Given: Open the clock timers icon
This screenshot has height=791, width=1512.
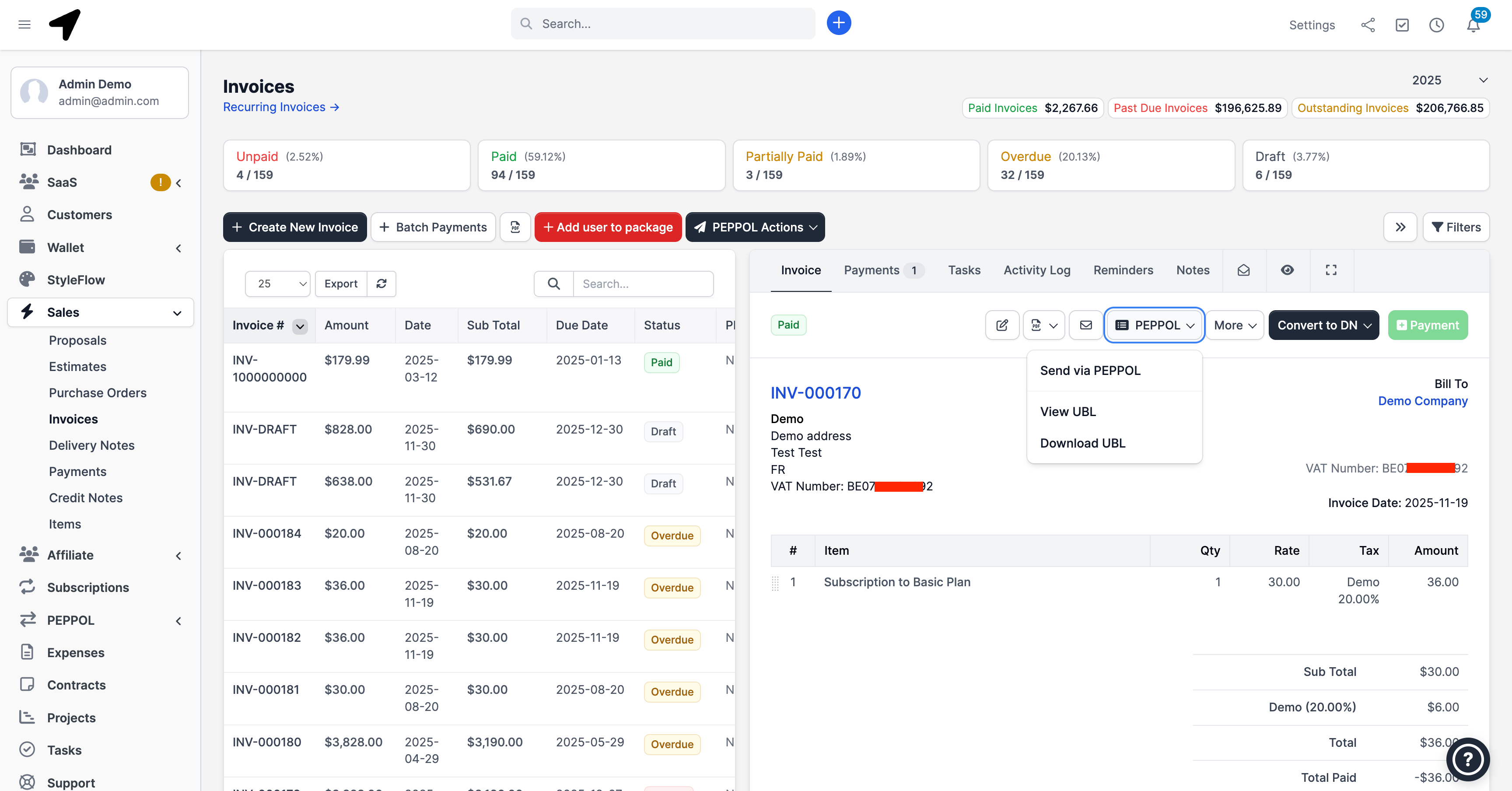Looking at the screenshot, I should point(1436,24).
